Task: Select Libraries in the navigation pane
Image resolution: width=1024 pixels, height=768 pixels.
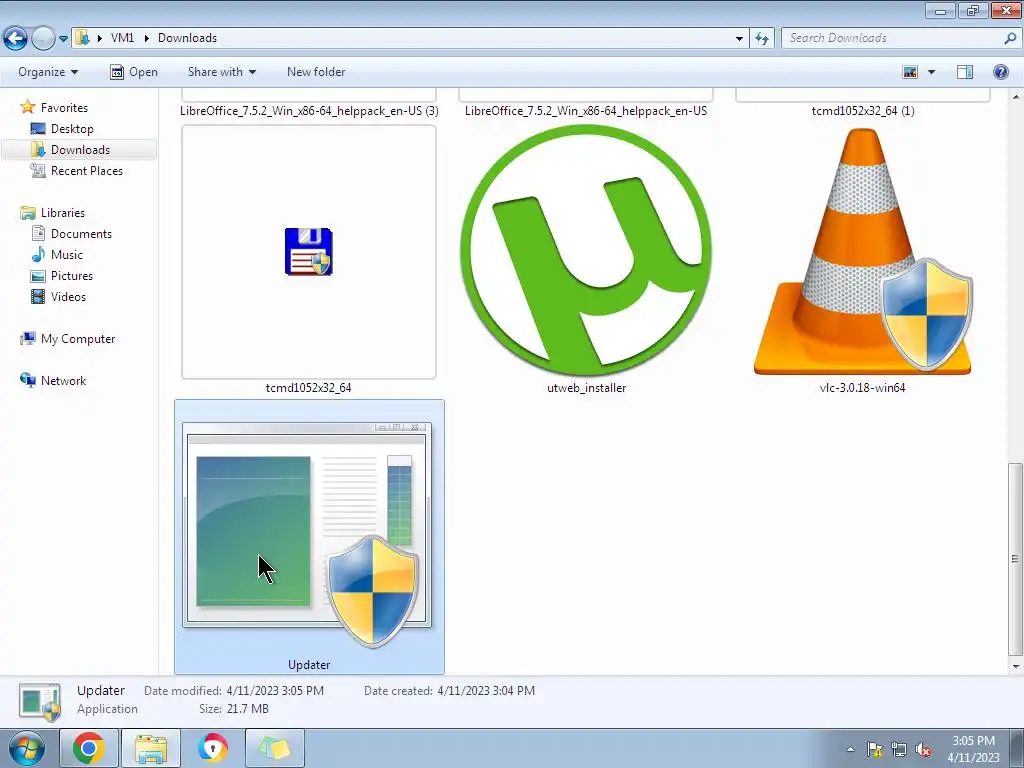Action: click(x=63, y=213)
